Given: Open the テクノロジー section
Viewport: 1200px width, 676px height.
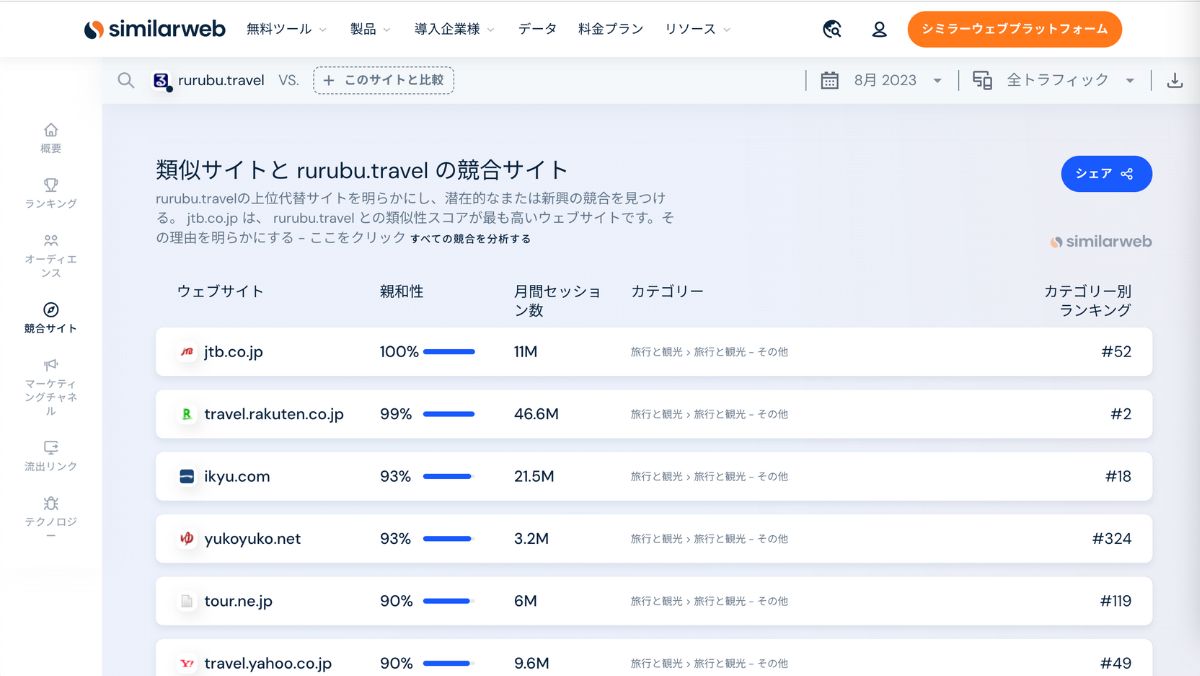Looking at the screenshot, I should (x=50, y=512).
